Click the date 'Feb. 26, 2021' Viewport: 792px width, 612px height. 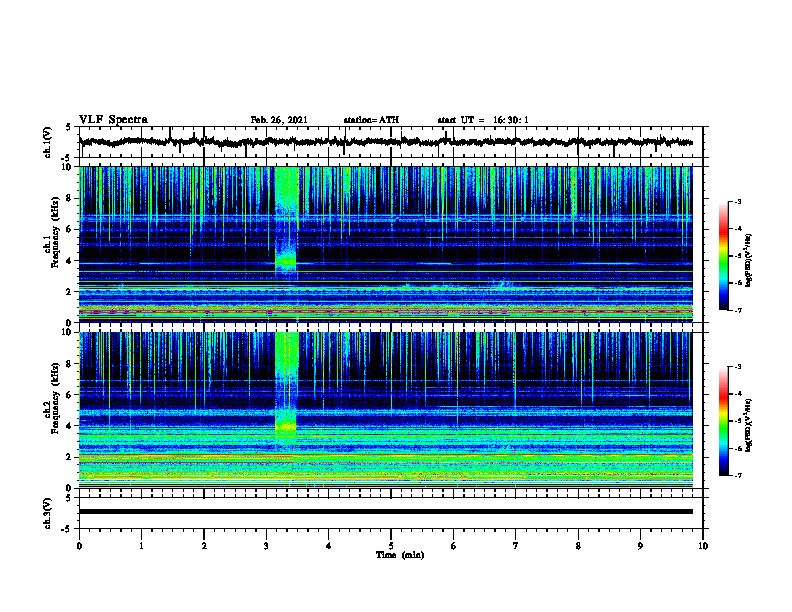[279, 120]
